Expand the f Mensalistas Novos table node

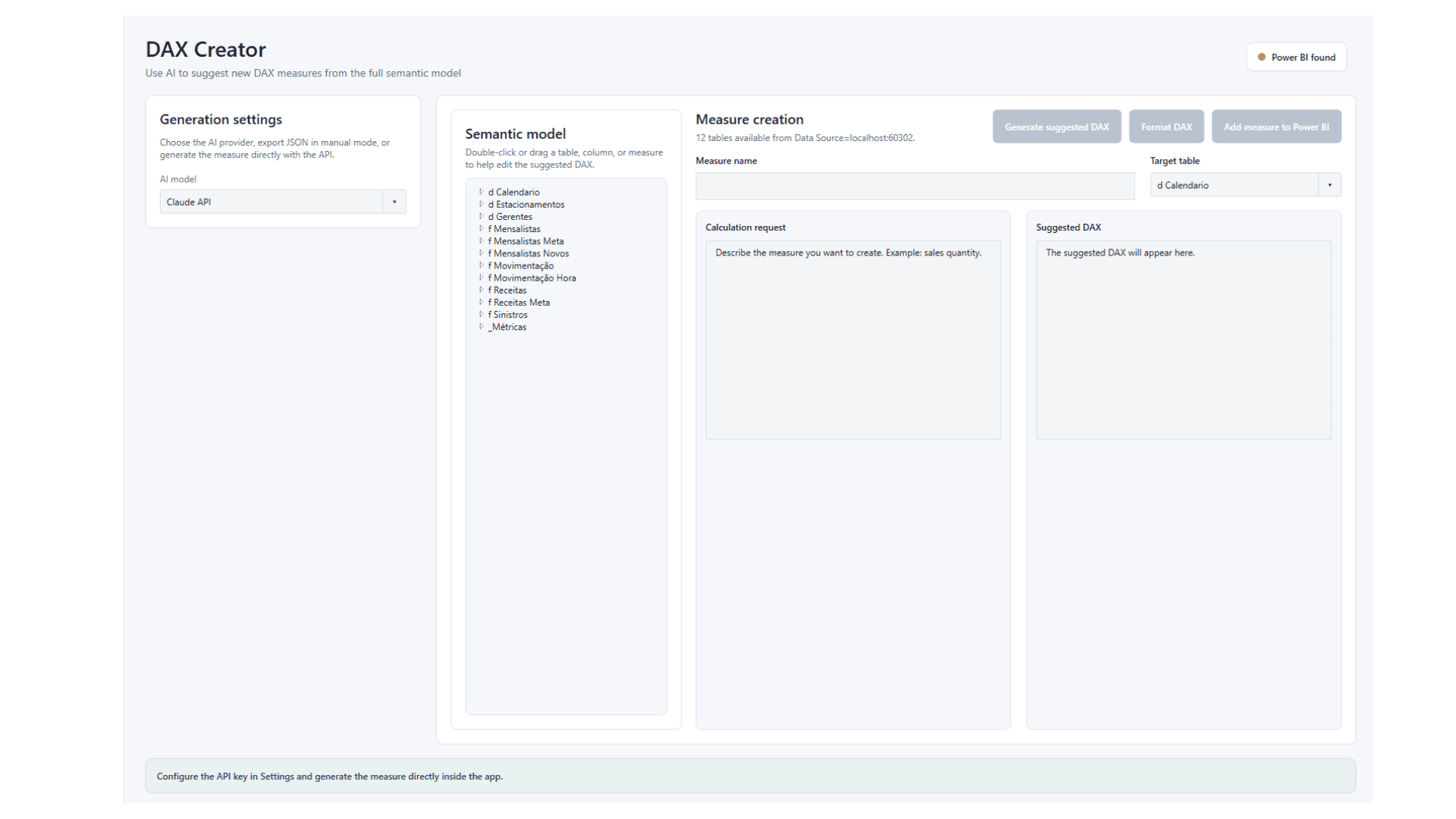click(481, 253)
